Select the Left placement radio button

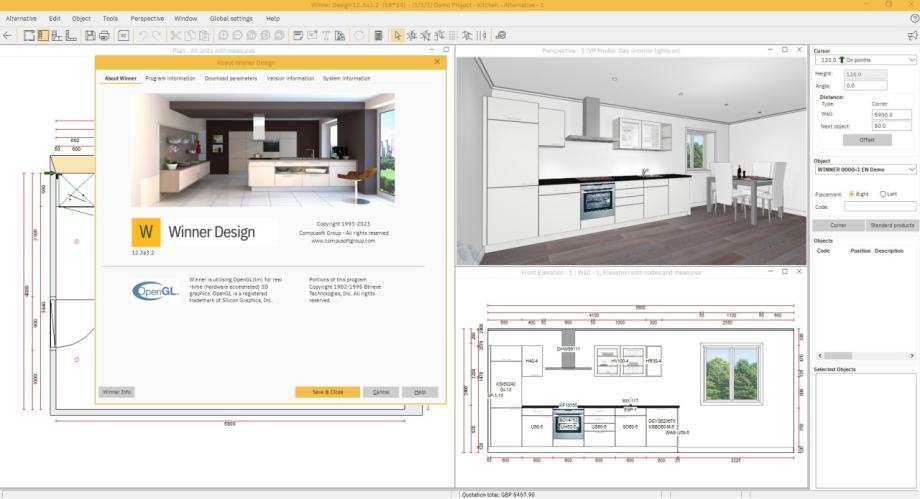pyautogui.click(x=882, y=194)
